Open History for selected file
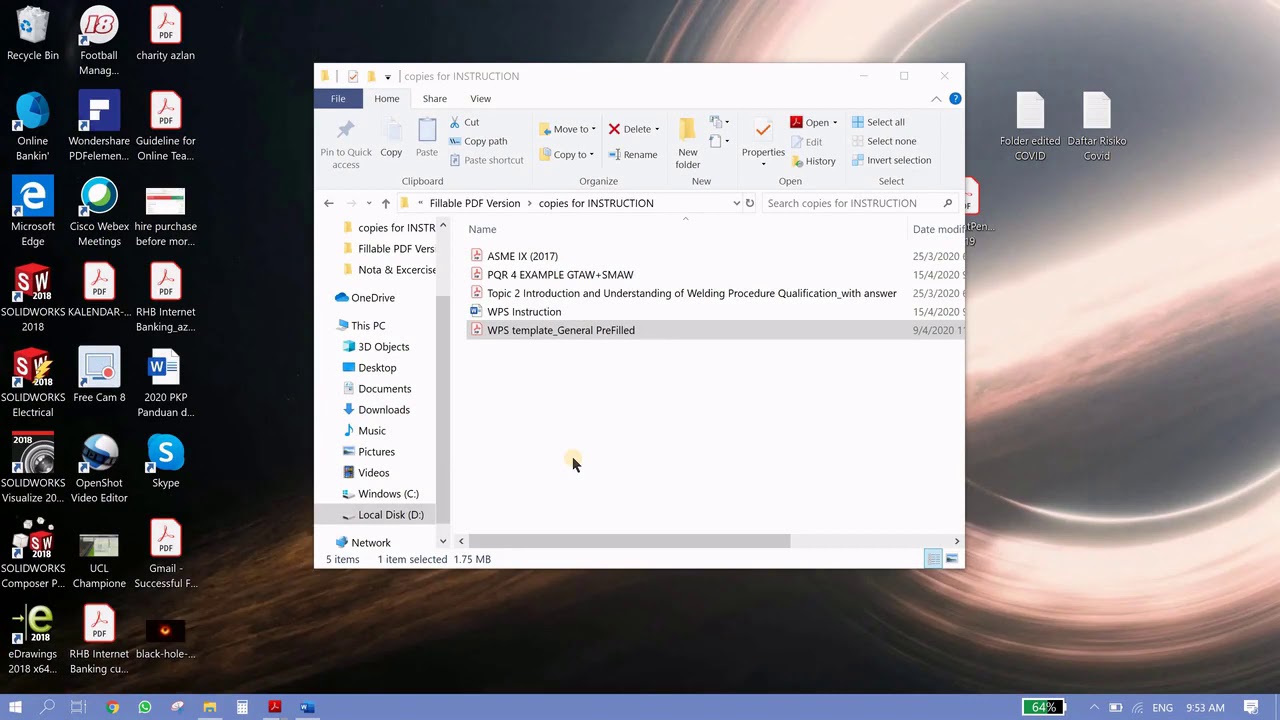Viewport: 1280px width, 720px height. (813, 161)
